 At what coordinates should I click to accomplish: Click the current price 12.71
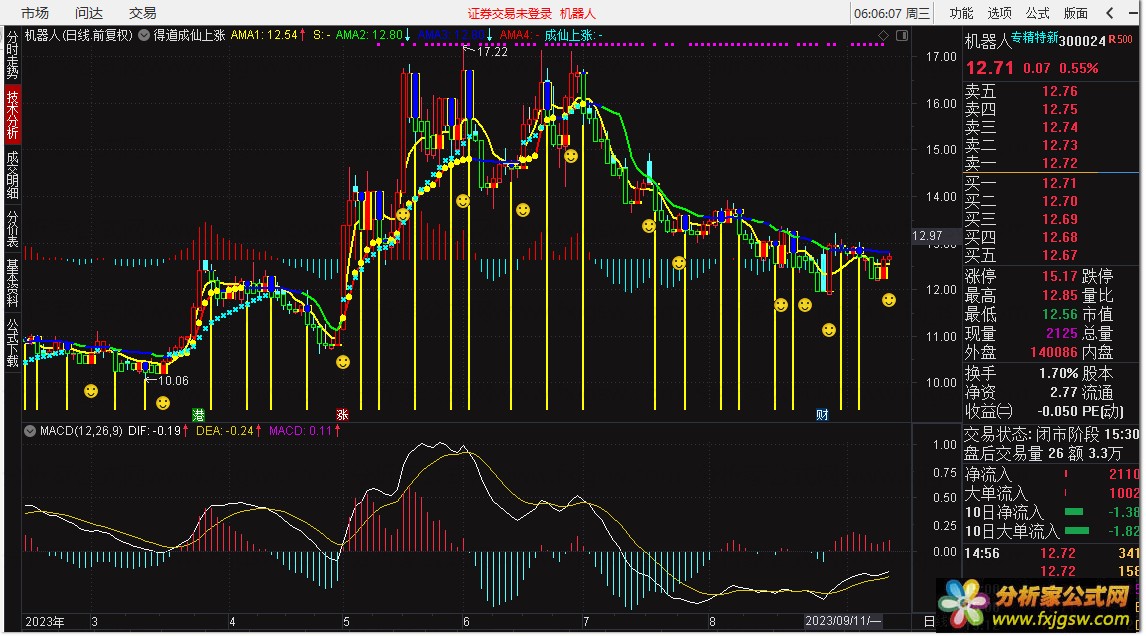click(990, 68)
